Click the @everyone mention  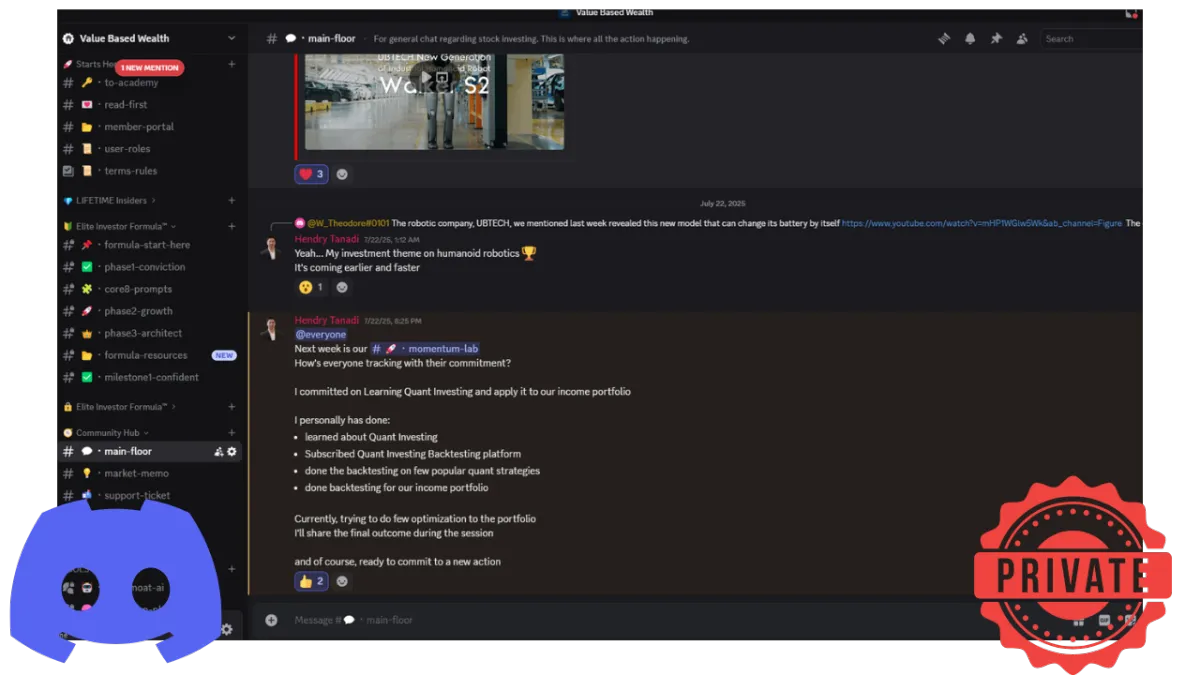321,334
